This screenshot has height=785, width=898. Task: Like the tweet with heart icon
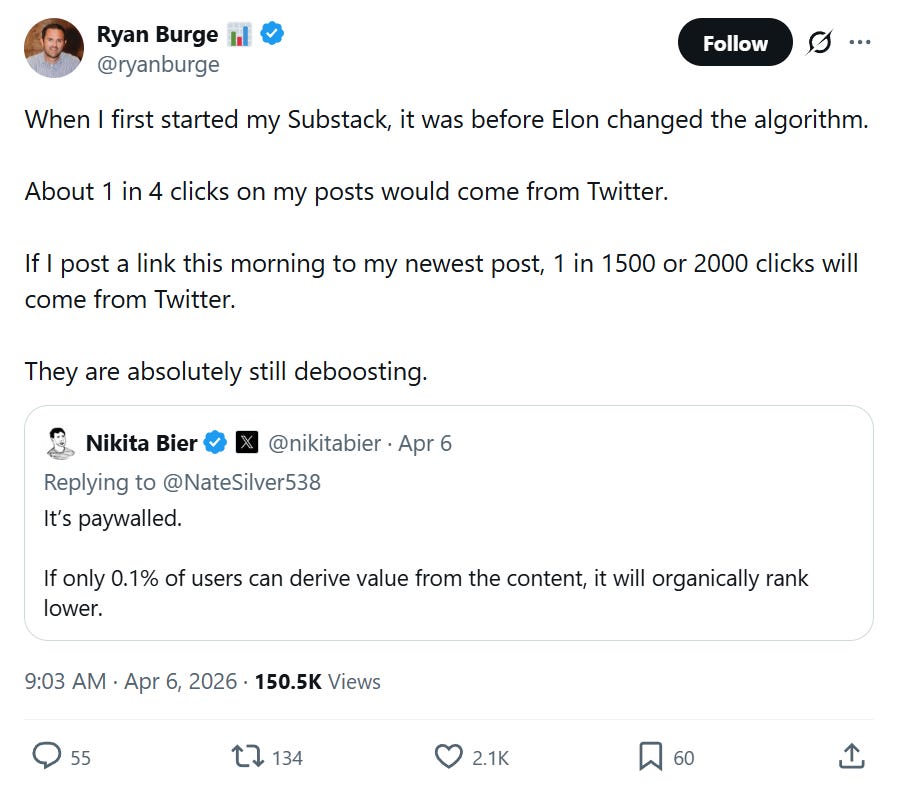pyautogui.click(x=448, y=756)
